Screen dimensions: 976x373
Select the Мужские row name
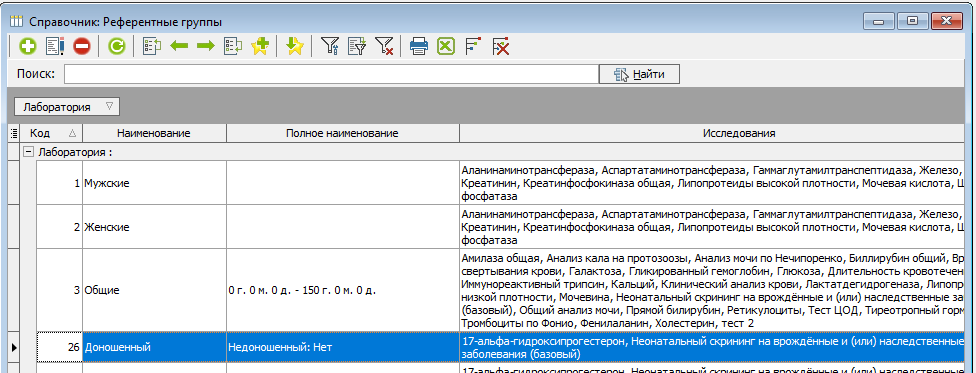click(x=154, y=183)
